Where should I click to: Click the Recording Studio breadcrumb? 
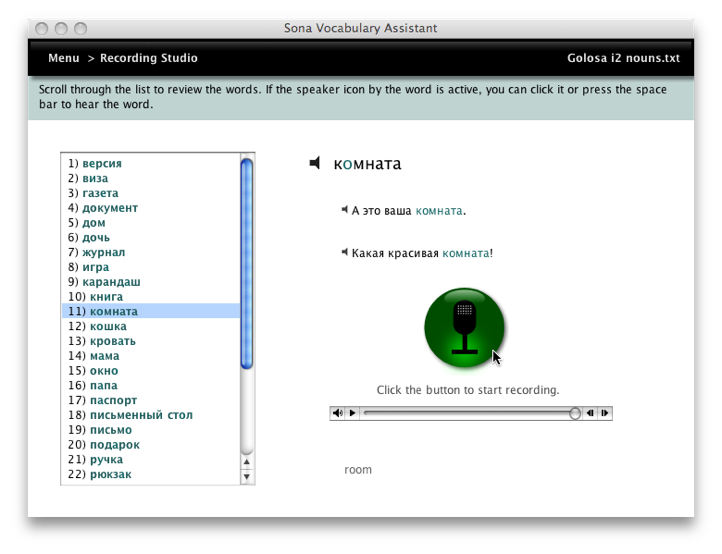[149, 58]
